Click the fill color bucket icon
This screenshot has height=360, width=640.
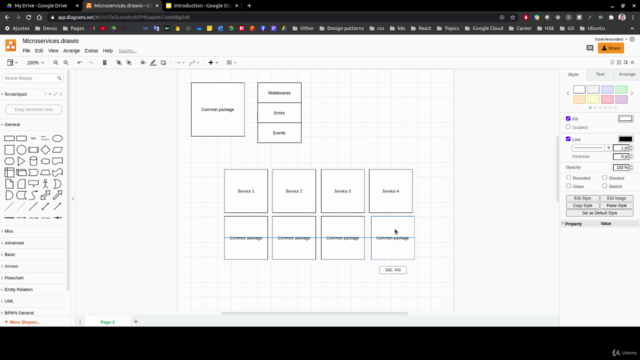pos(143,63)
